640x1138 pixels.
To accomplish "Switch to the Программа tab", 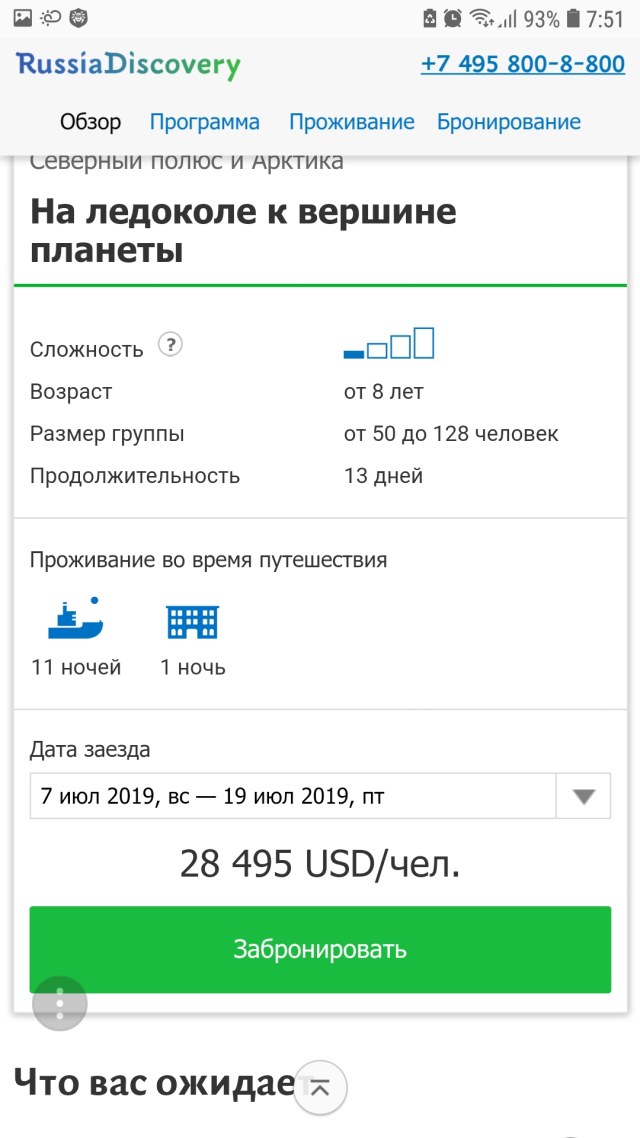I will tap(204, 121).
